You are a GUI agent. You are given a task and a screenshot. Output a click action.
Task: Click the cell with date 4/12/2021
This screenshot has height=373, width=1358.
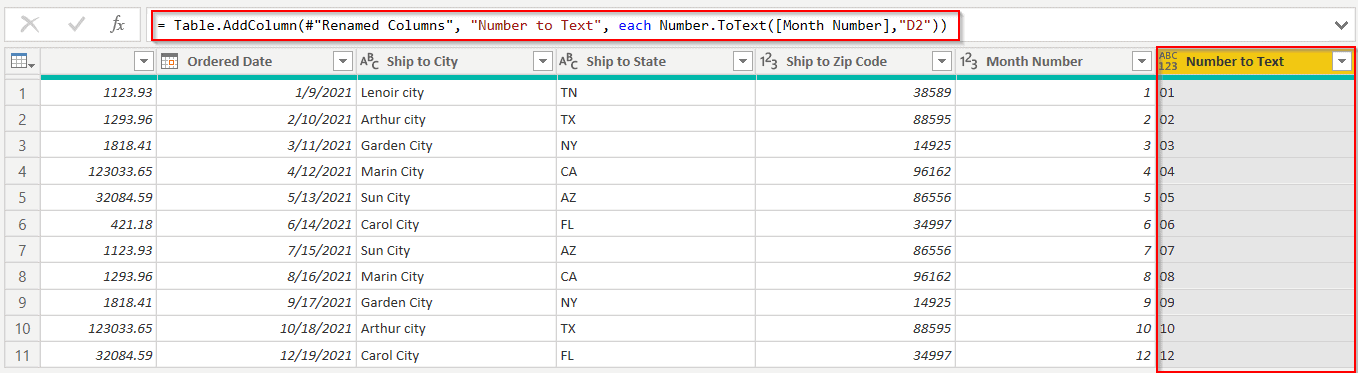[x=256, y=172]
